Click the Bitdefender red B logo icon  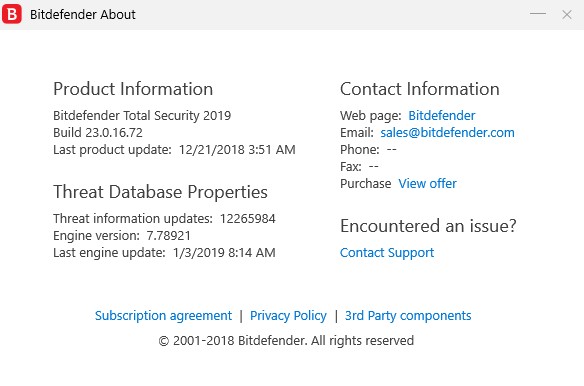pyautogui.click(x=12, y=15)
